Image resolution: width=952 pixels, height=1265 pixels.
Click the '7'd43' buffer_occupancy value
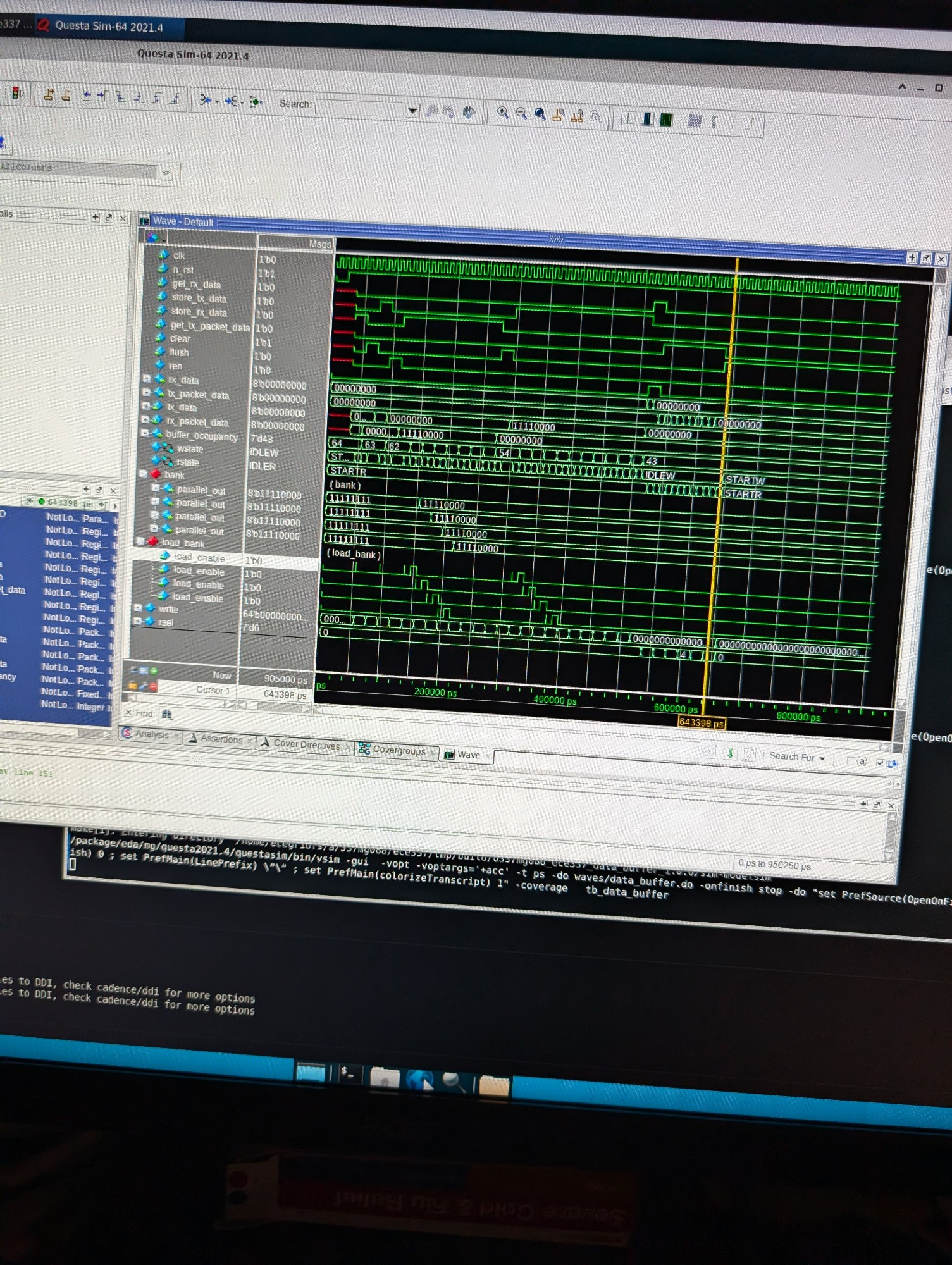point(262,438)
